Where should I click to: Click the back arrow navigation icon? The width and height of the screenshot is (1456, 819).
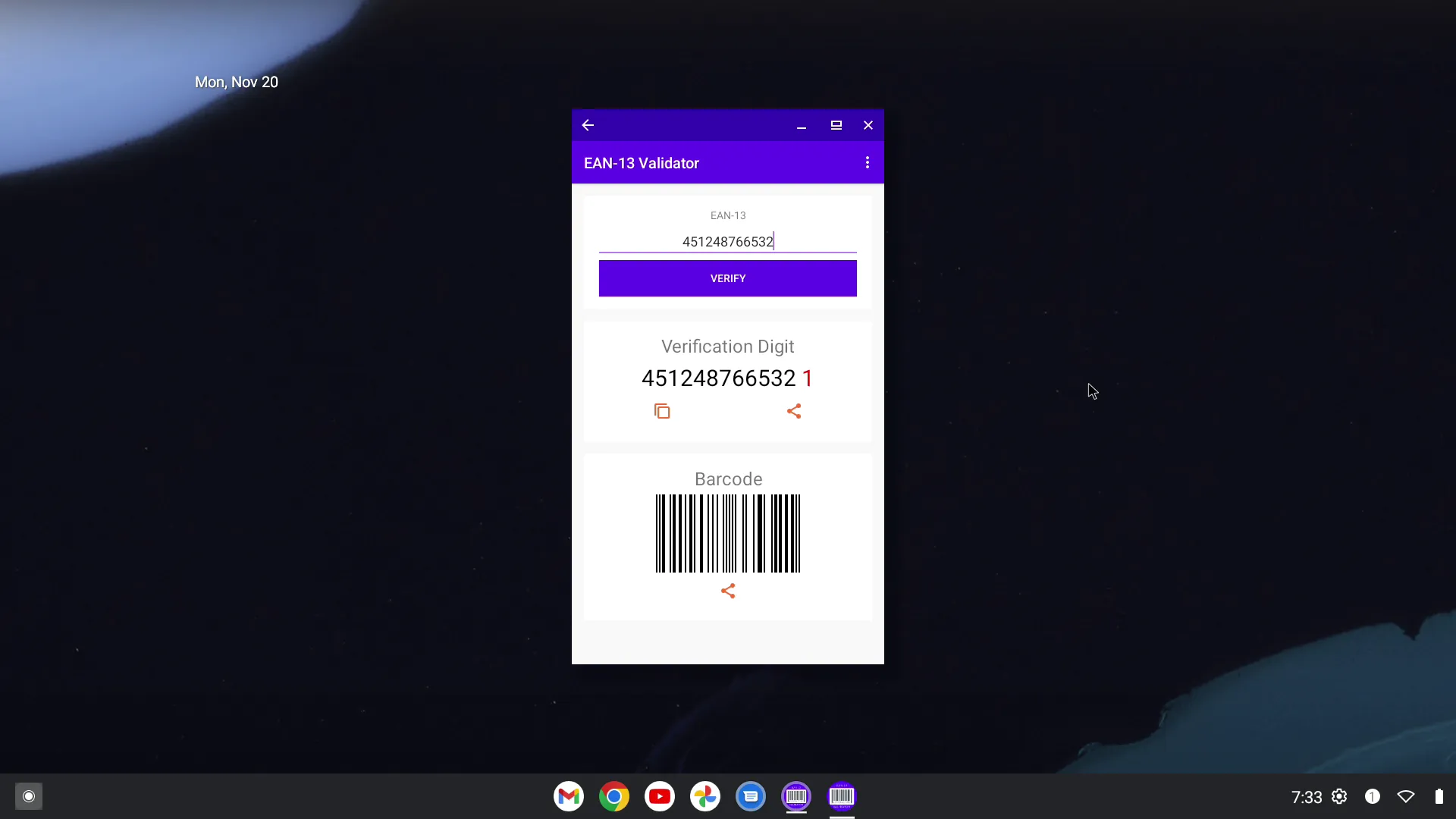[x=589, y=125]
